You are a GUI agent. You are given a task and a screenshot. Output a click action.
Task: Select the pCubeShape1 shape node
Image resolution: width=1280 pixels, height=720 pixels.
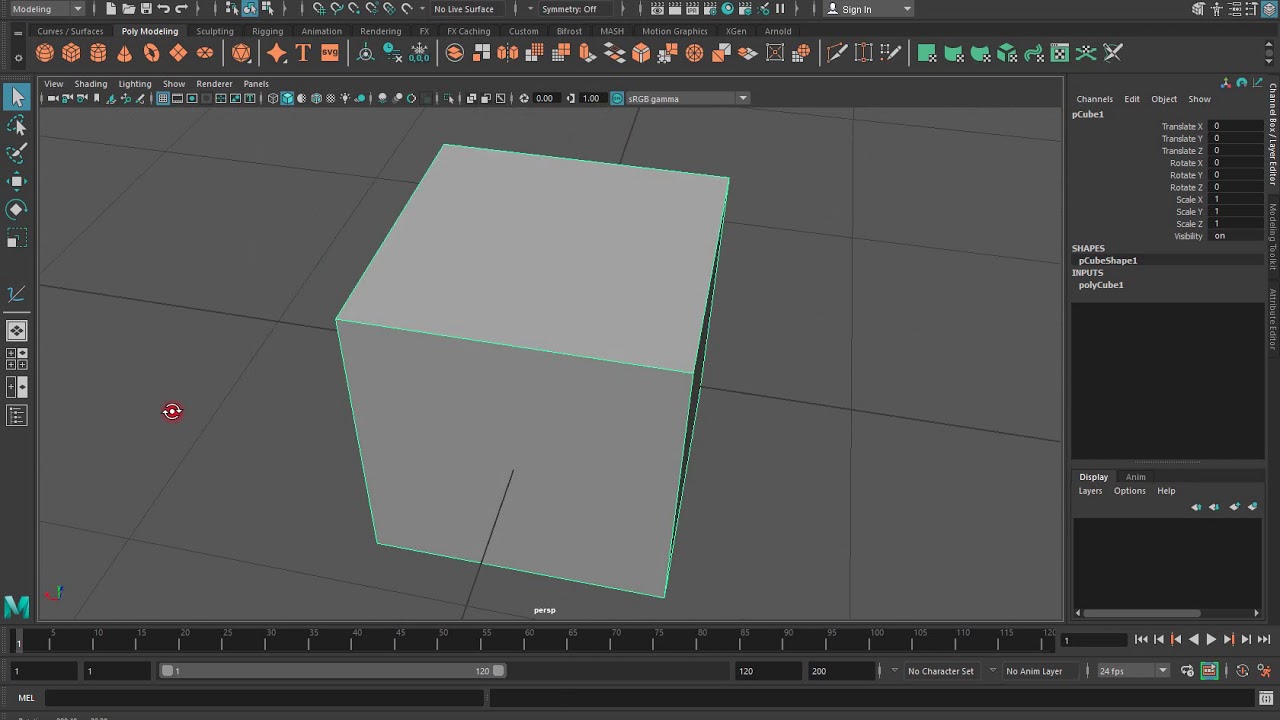[x=1108, y=261]
